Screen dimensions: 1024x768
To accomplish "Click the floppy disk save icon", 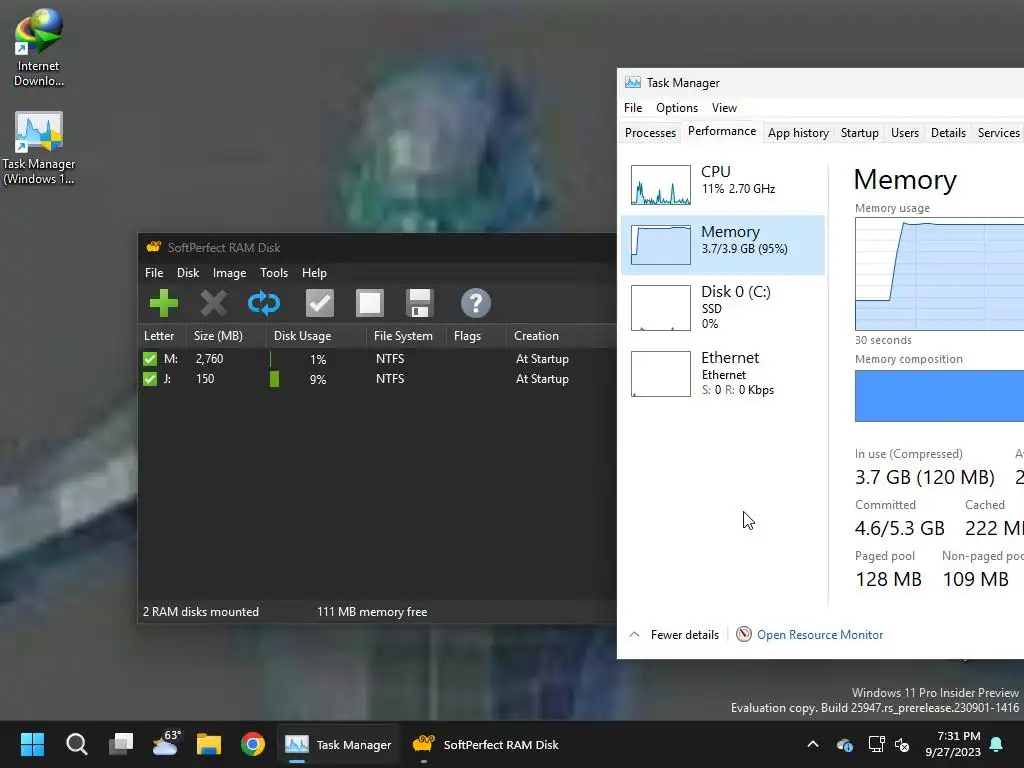I will (419, 303).
